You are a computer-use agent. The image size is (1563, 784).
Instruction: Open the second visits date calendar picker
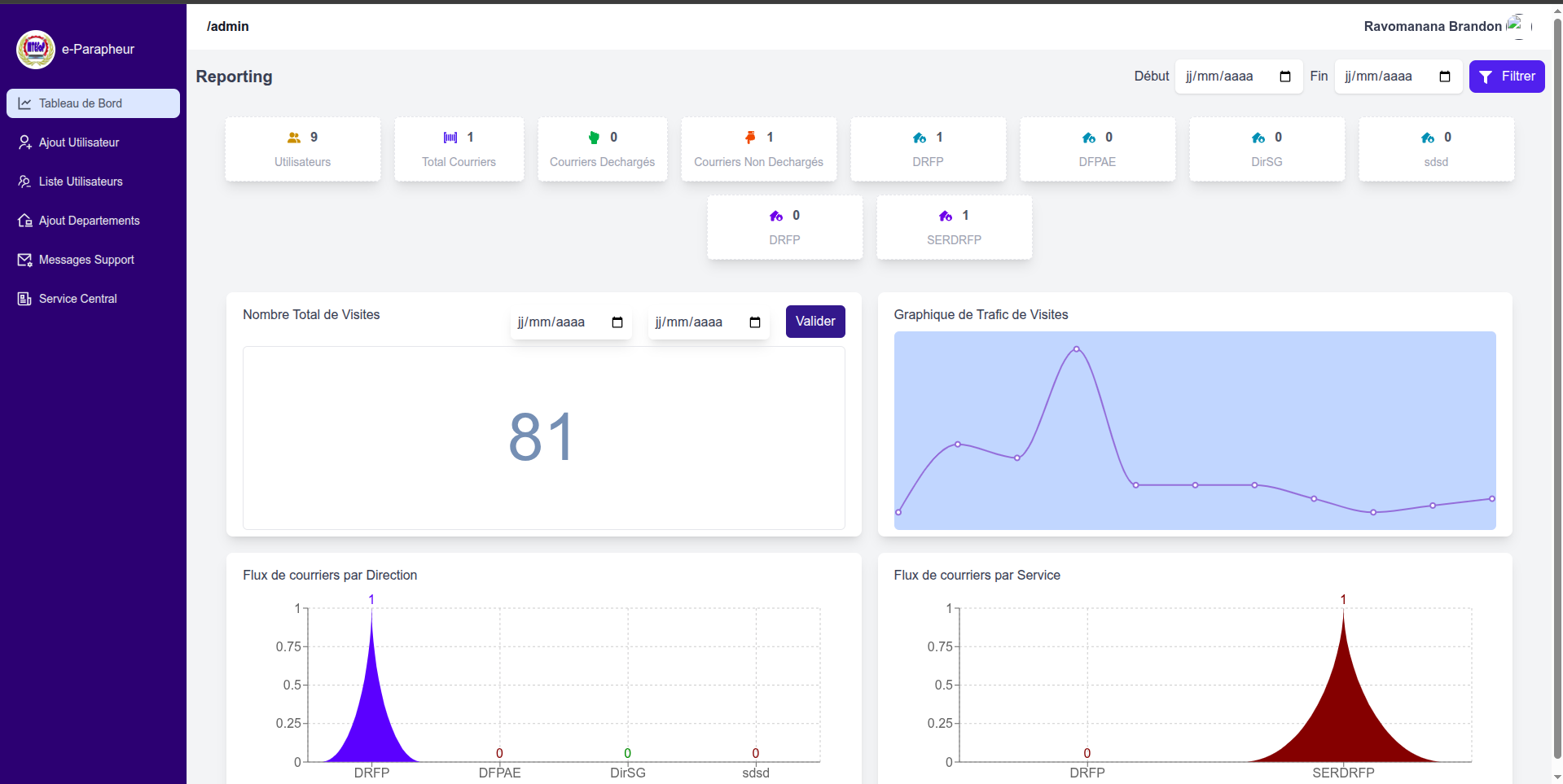pos(755,322)
